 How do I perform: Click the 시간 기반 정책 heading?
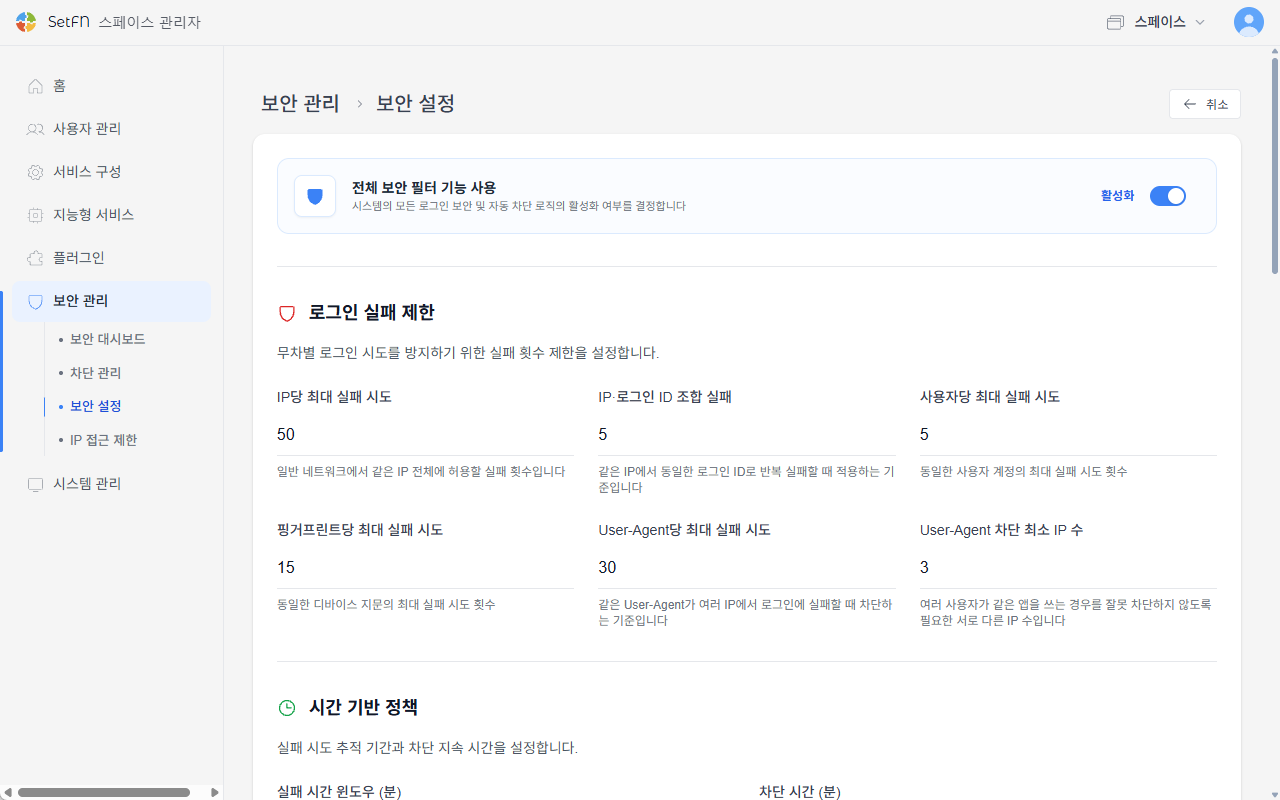click(x=364, y=708)
